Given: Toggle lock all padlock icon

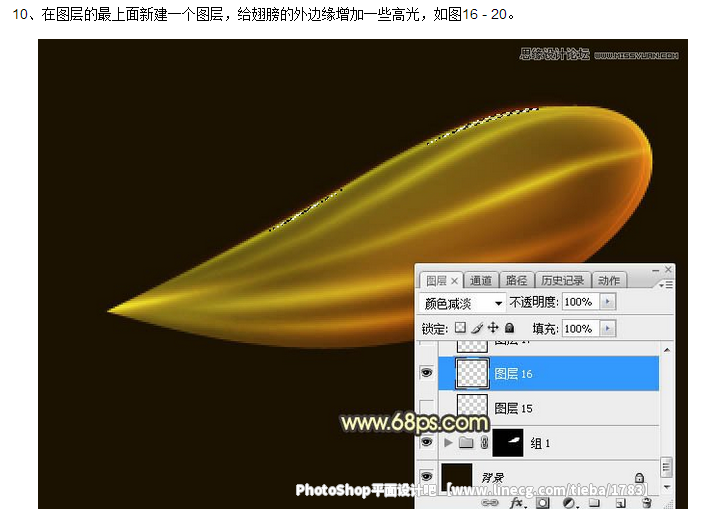Looking at the screenshot, I should pyautogui.click(x=509, y=328).
